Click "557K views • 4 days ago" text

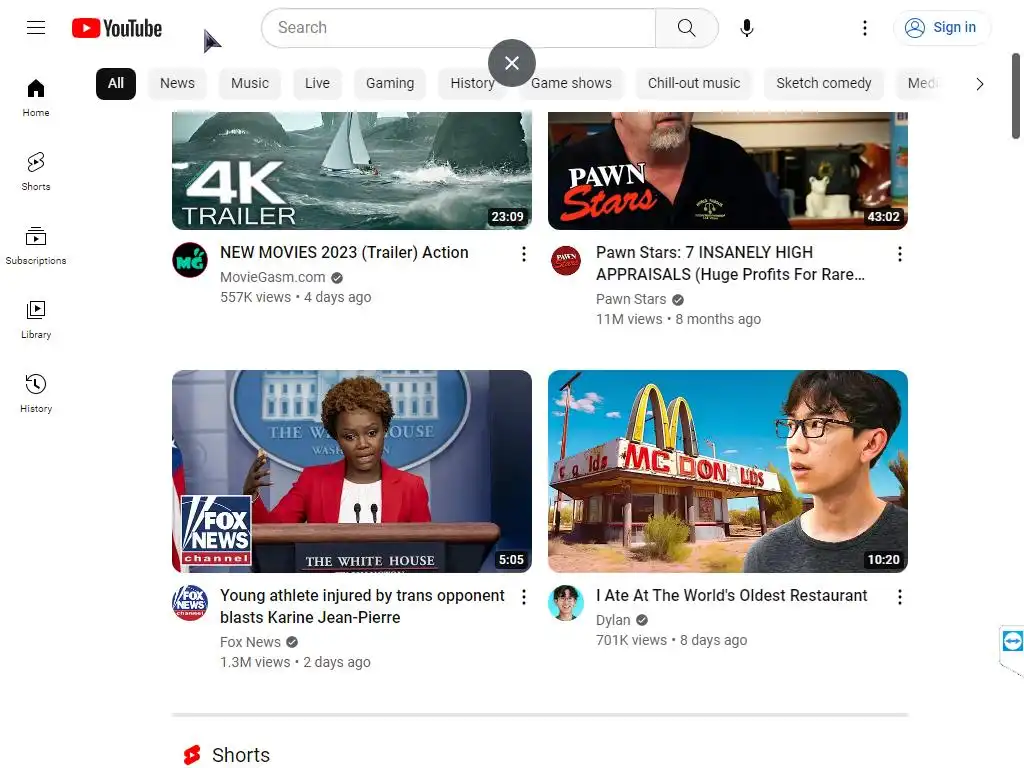pyautogui.click(x=295, y=297)
